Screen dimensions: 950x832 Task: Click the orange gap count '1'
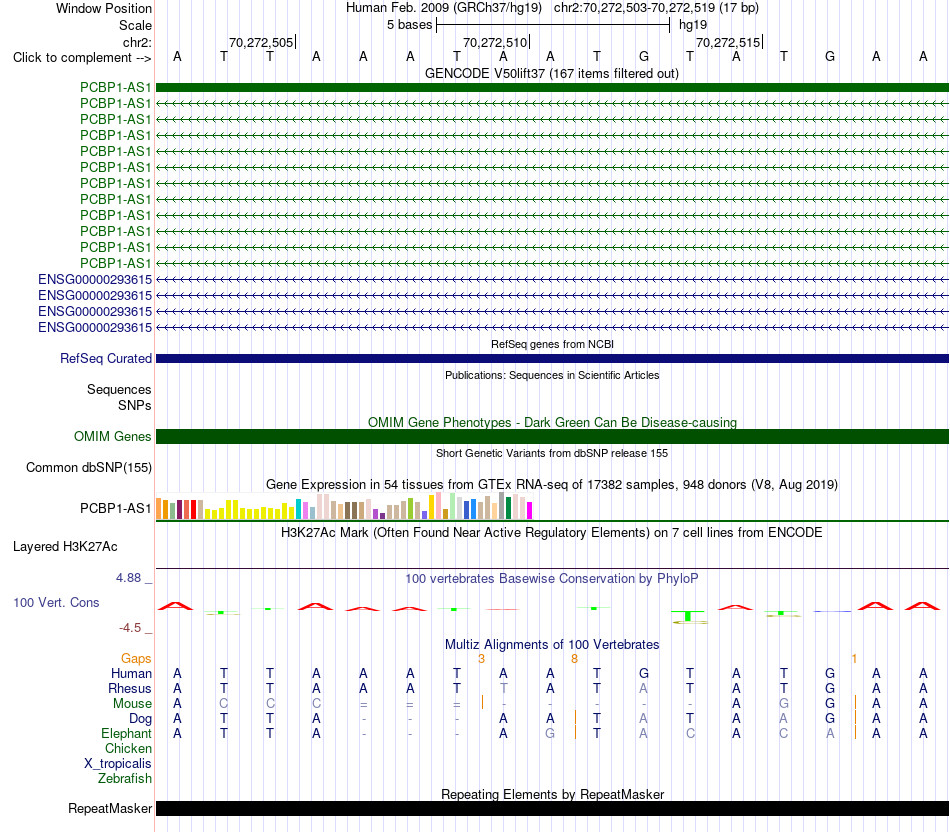[854, 659]
